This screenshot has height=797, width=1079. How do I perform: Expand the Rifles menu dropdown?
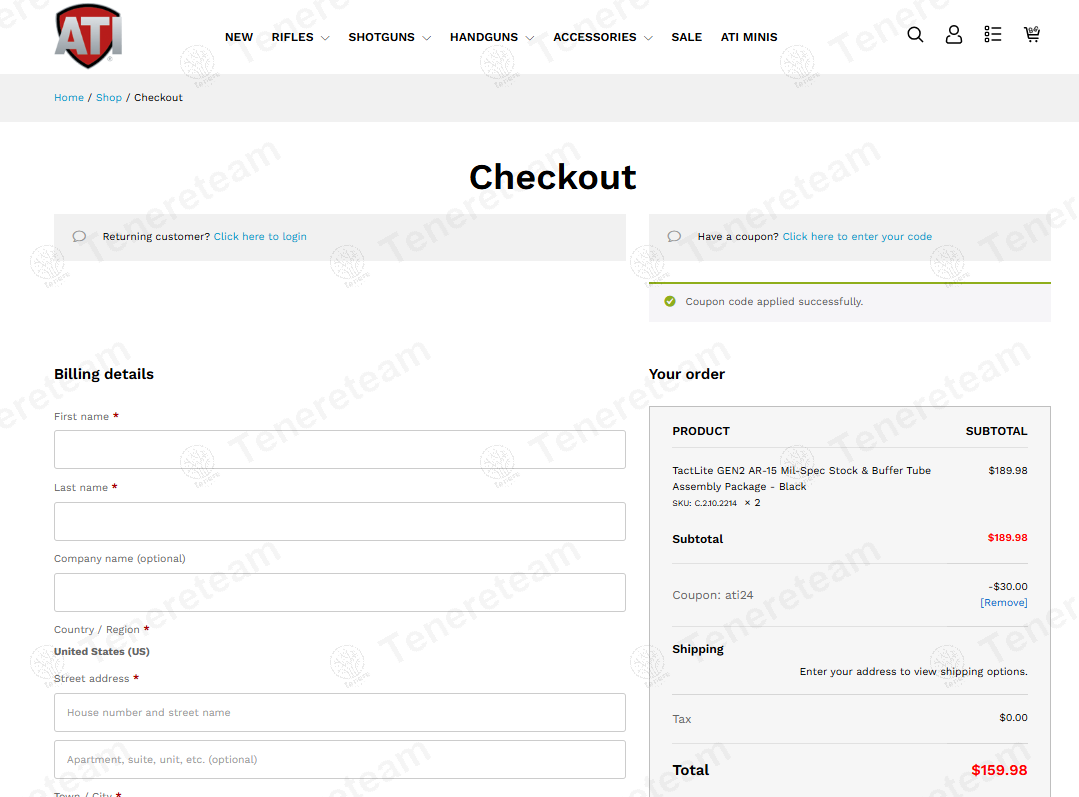(300, 37)
